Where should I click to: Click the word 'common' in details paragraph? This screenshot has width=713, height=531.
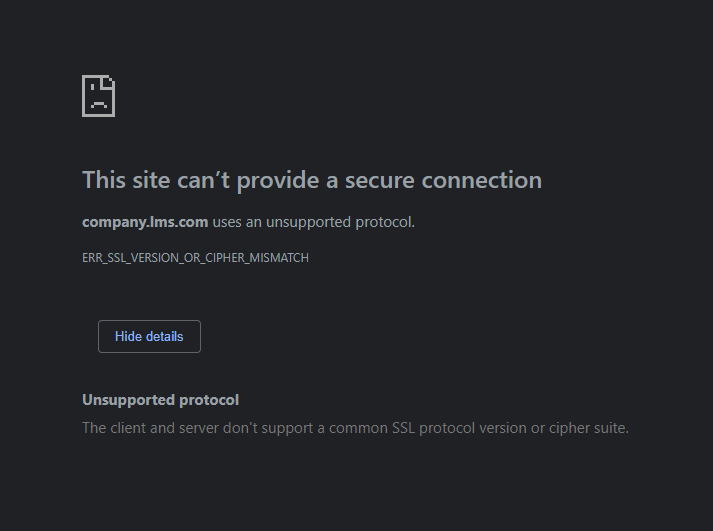point(358,428)
